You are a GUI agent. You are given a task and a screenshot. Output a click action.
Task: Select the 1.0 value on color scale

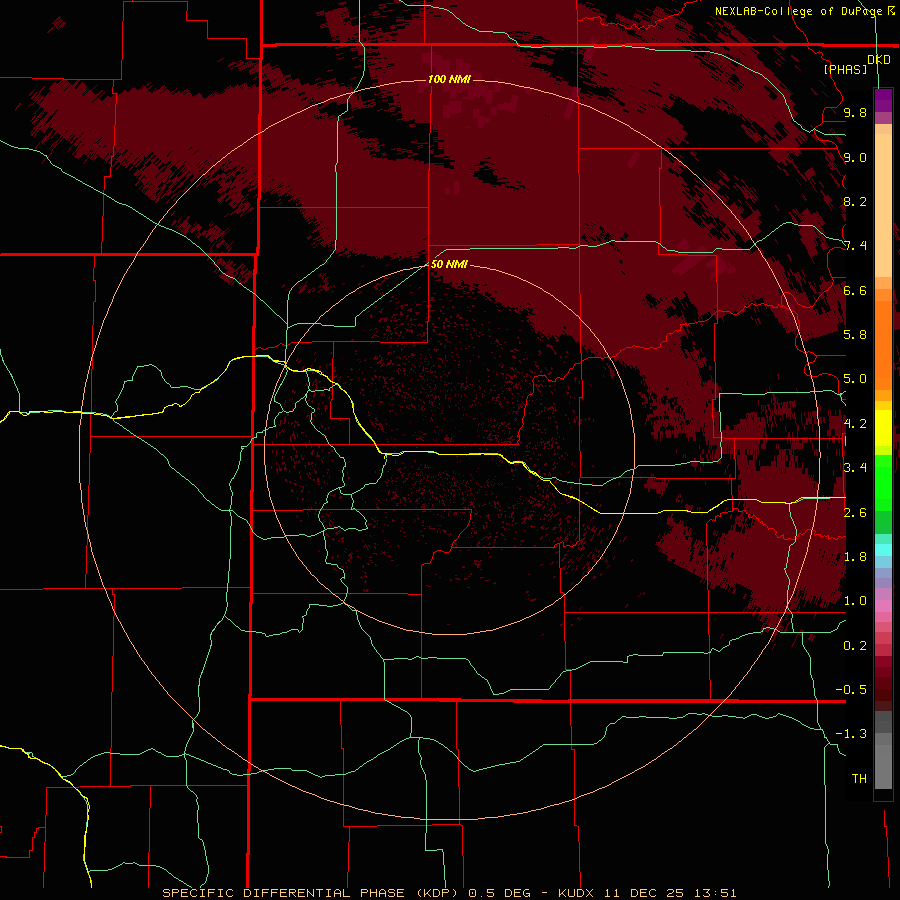pos(855,601)
